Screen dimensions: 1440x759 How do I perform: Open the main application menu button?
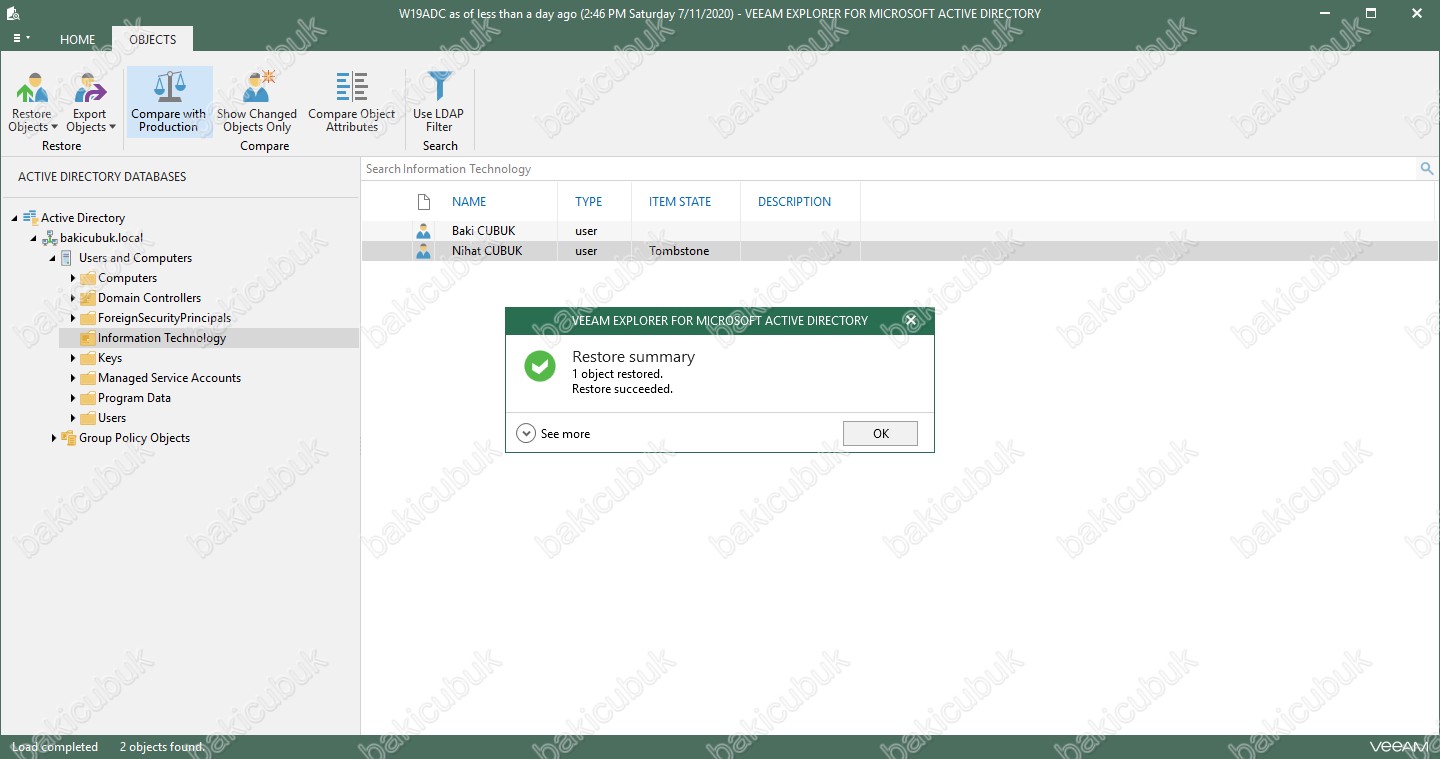tap(20, 39)
